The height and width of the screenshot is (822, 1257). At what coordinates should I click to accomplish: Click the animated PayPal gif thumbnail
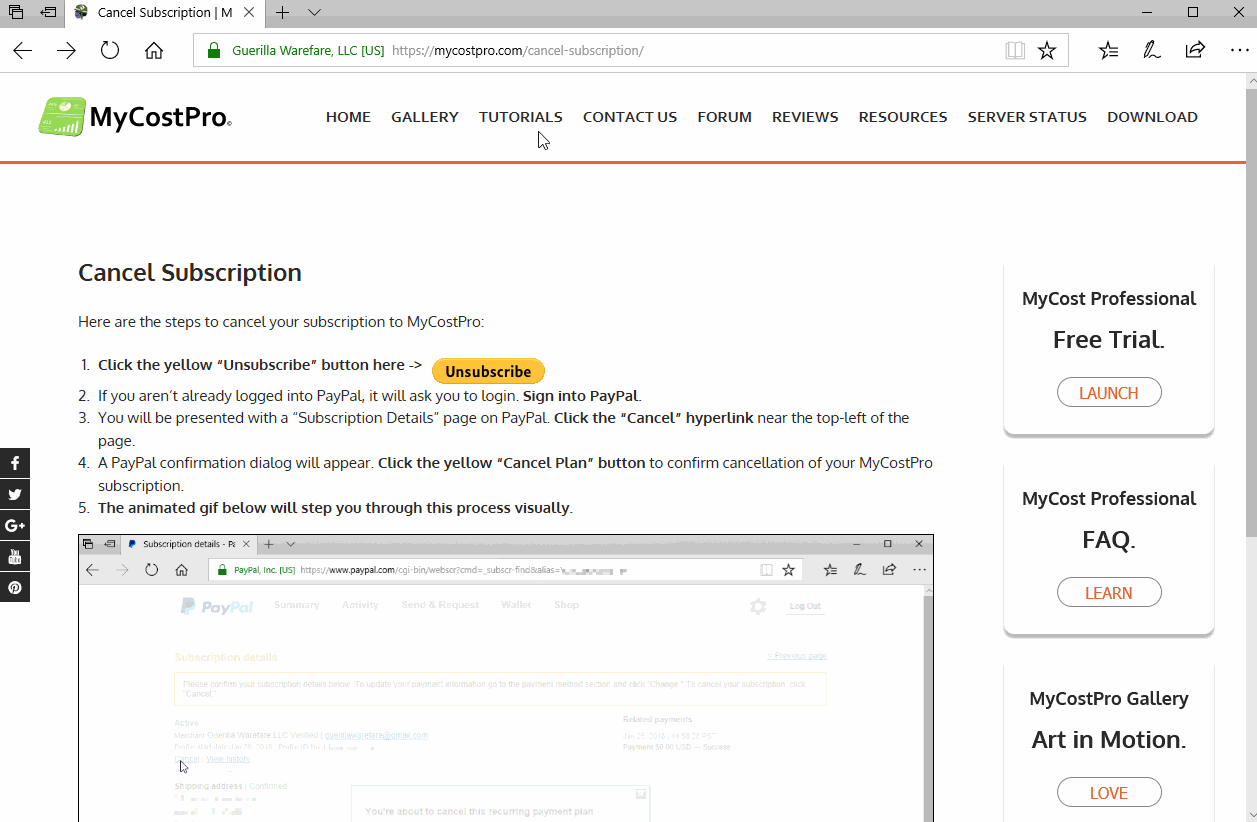point(506,678)
